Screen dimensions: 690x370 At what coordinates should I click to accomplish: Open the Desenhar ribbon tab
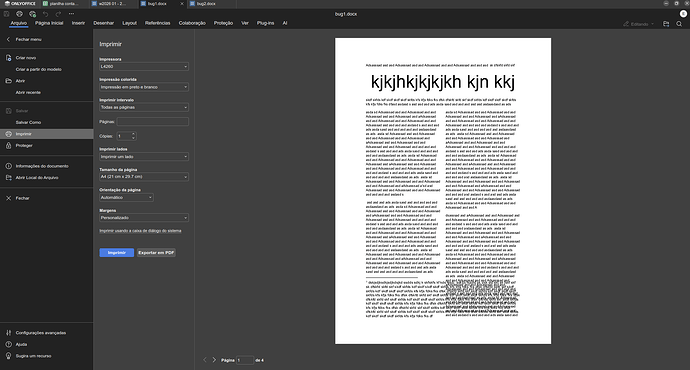[x=103, y=23]
